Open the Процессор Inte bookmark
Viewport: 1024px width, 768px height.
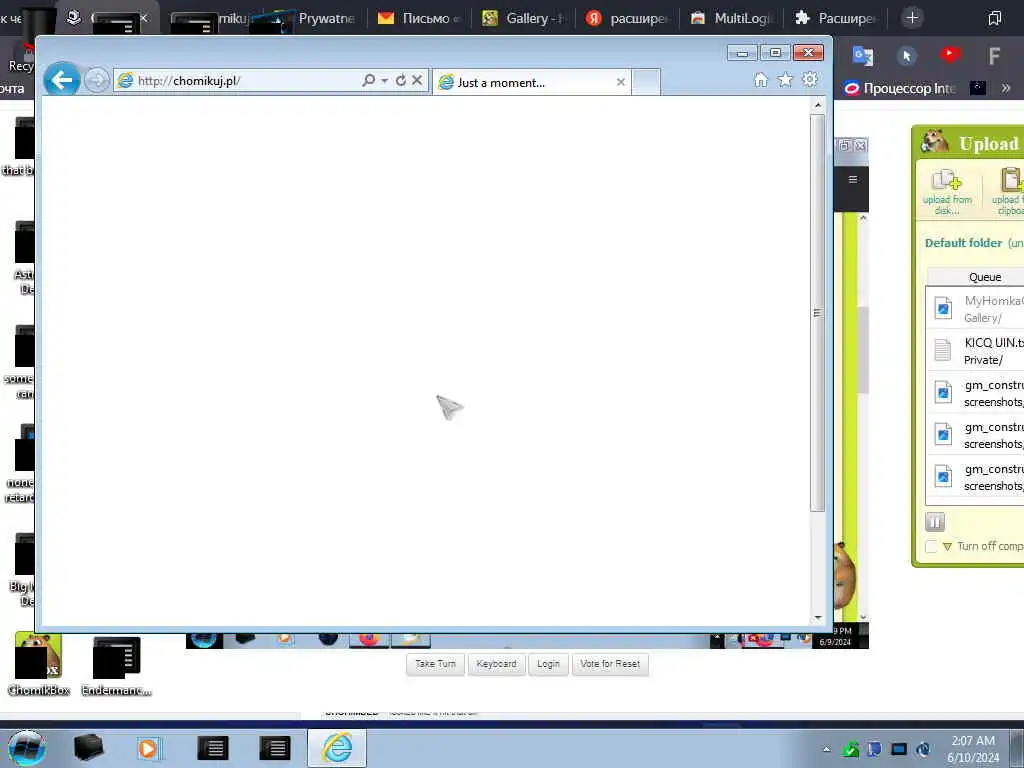[x=899, y=88]
